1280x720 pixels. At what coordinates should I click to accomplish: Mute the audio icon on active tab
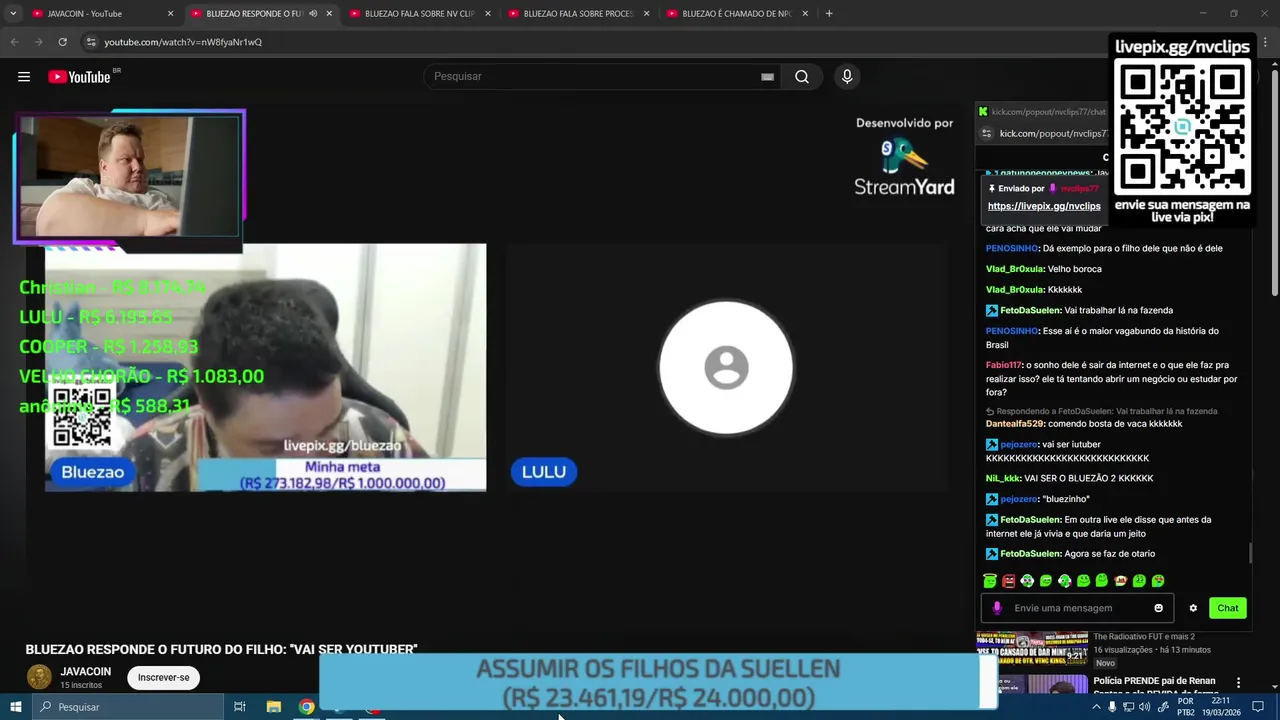point(313,14)
